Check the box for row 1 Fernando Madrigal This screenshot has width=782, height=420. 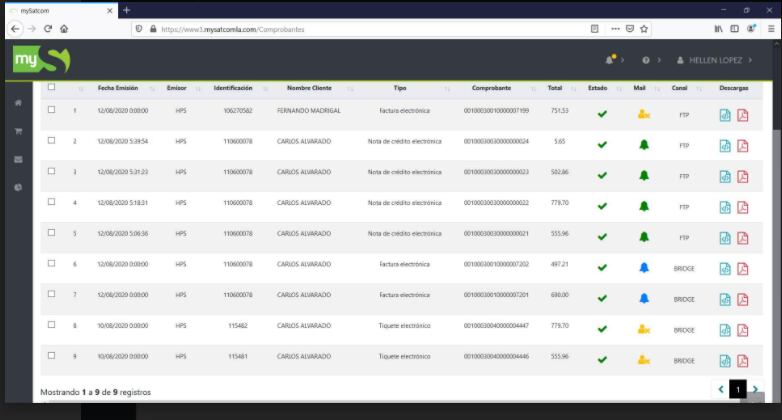51,110
